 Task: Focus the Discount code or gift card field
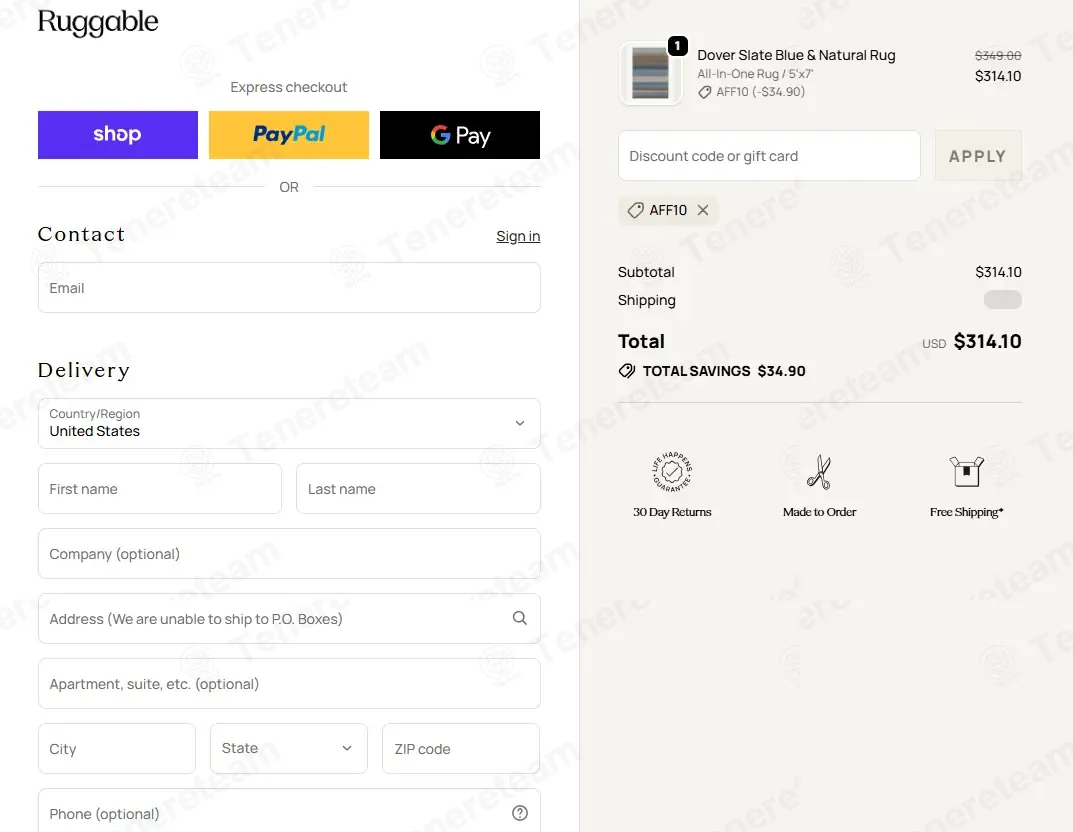[769, 156]
